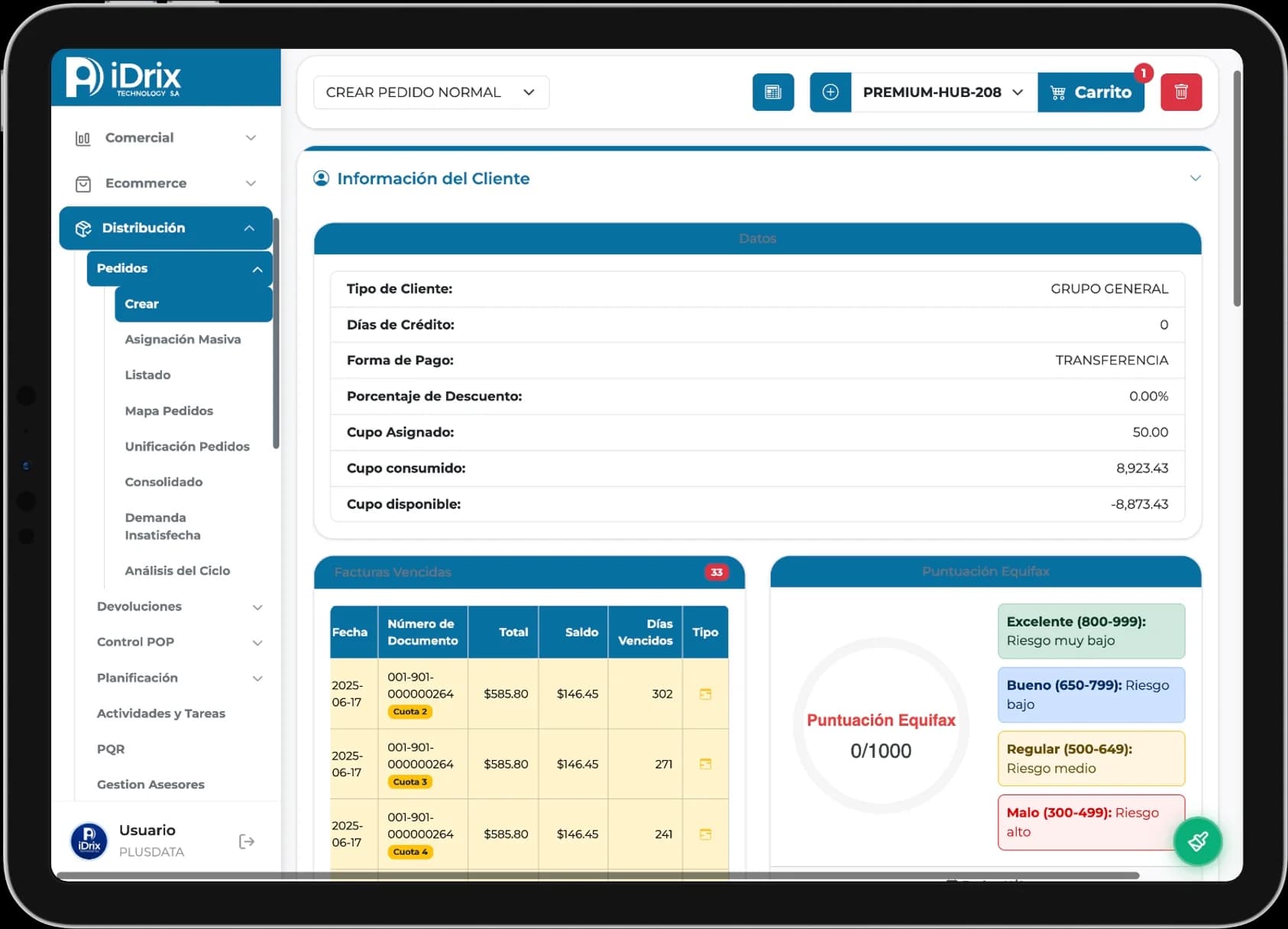Click the cart notification badge showing 1
The height and width of the screenshot is (929, 1288).
[x=1144, y=73]
